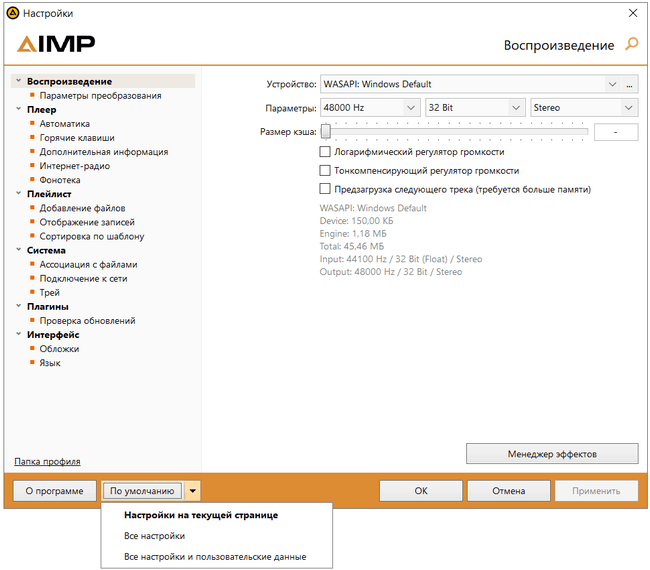
Task: Select Сортировка по шаблону item
Action: pos(92,236)
